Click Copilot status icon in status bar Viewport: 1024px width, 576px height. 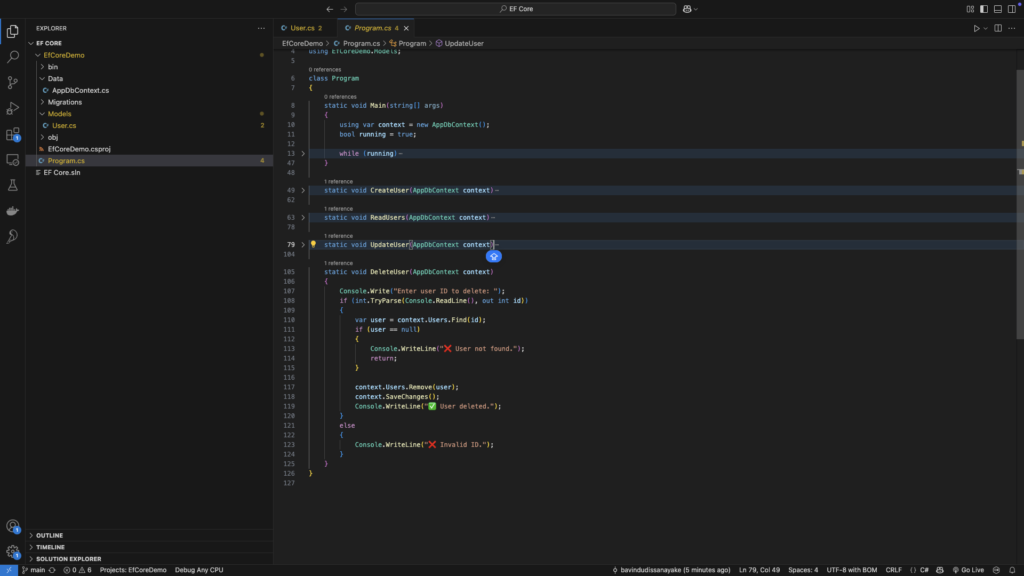tap(940, 570)
